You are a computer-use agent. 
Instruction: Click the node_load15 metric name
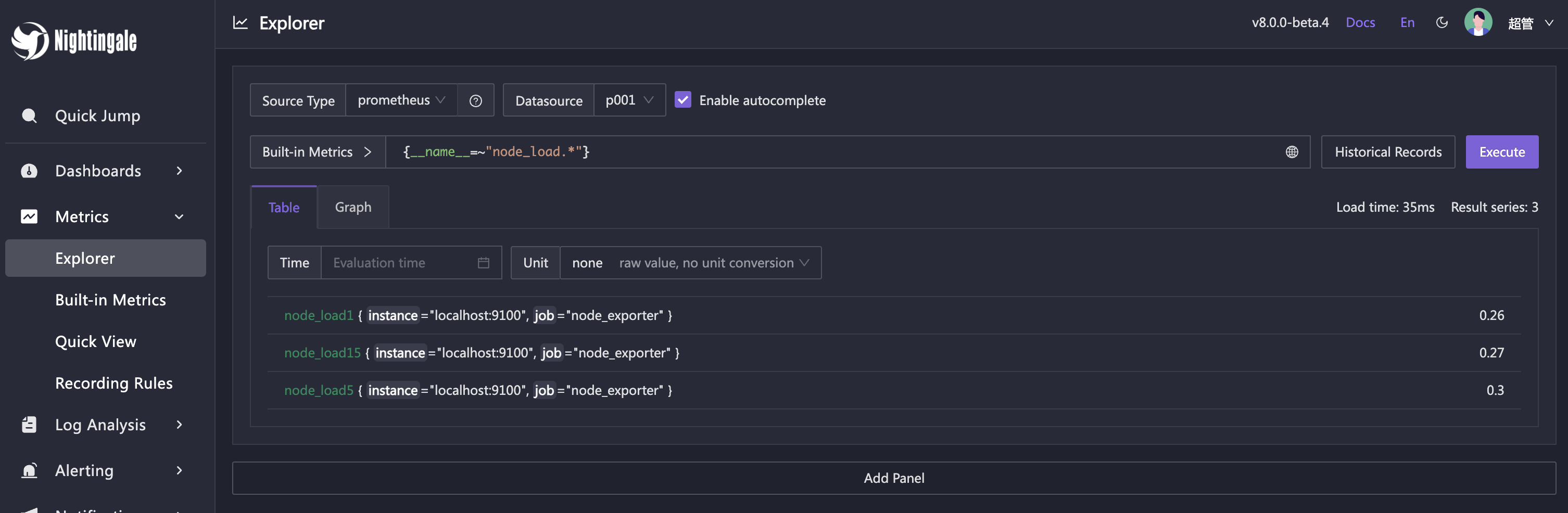coord(322,353)
